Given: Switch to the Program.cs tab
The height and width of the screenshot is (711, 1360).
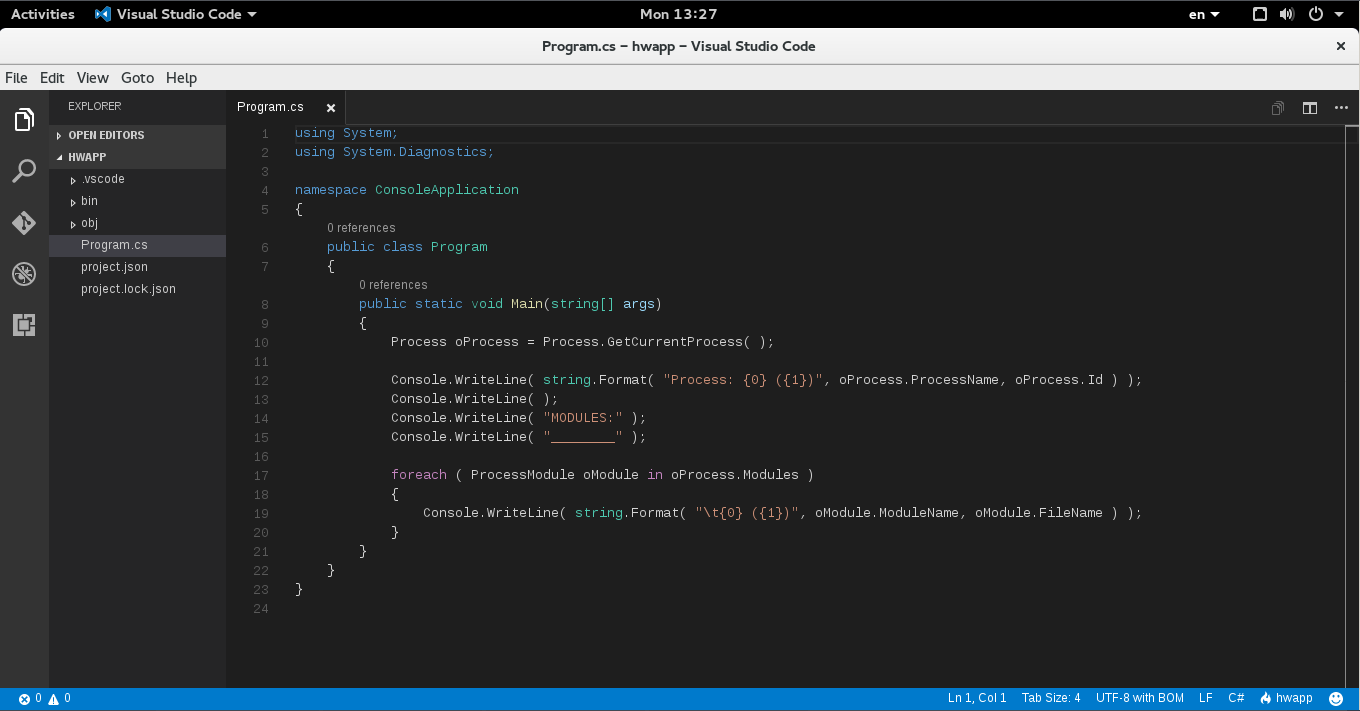Looking at the screenshot, I should 286,107.
